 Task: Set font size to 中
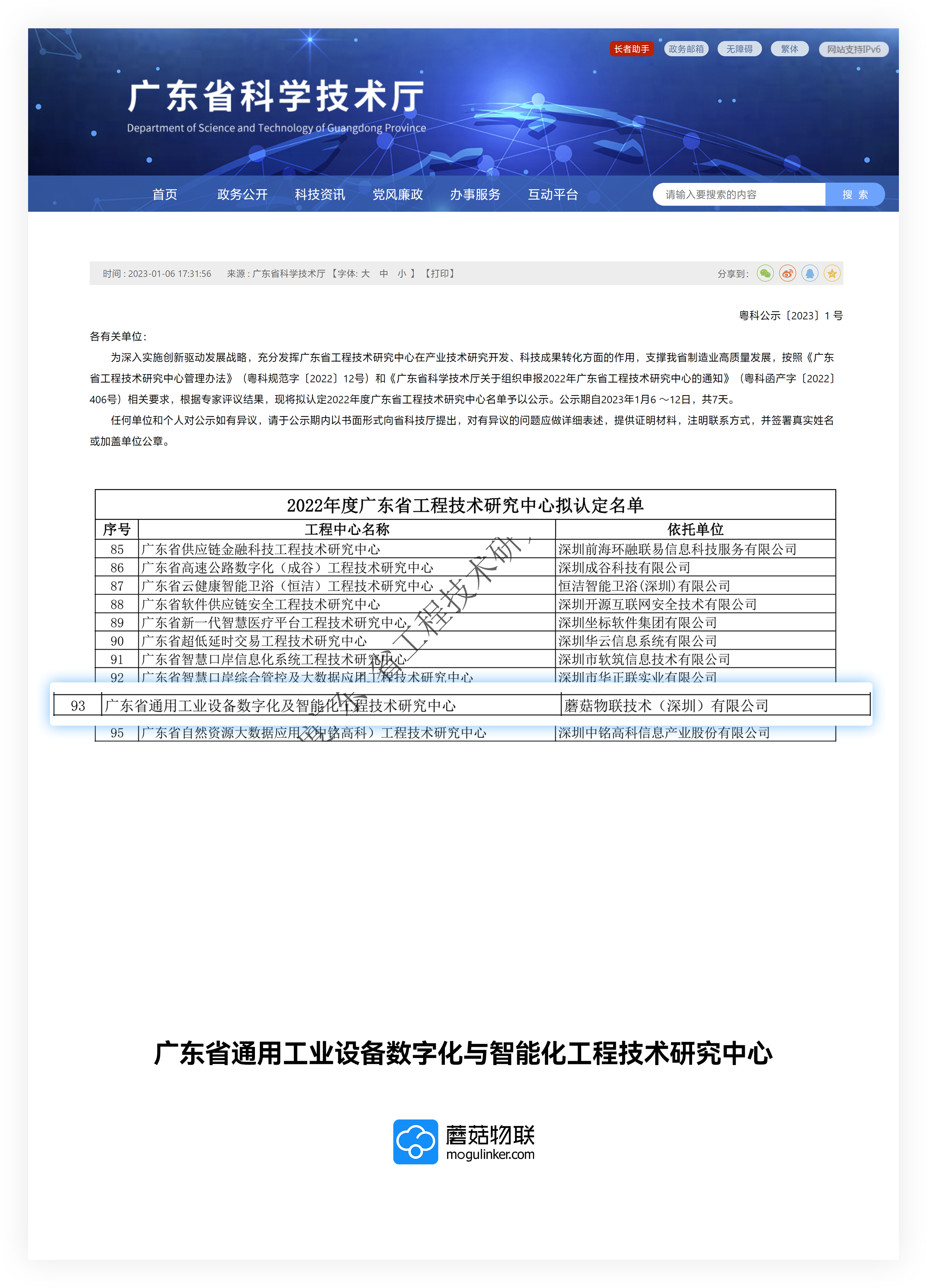(384, 274)
